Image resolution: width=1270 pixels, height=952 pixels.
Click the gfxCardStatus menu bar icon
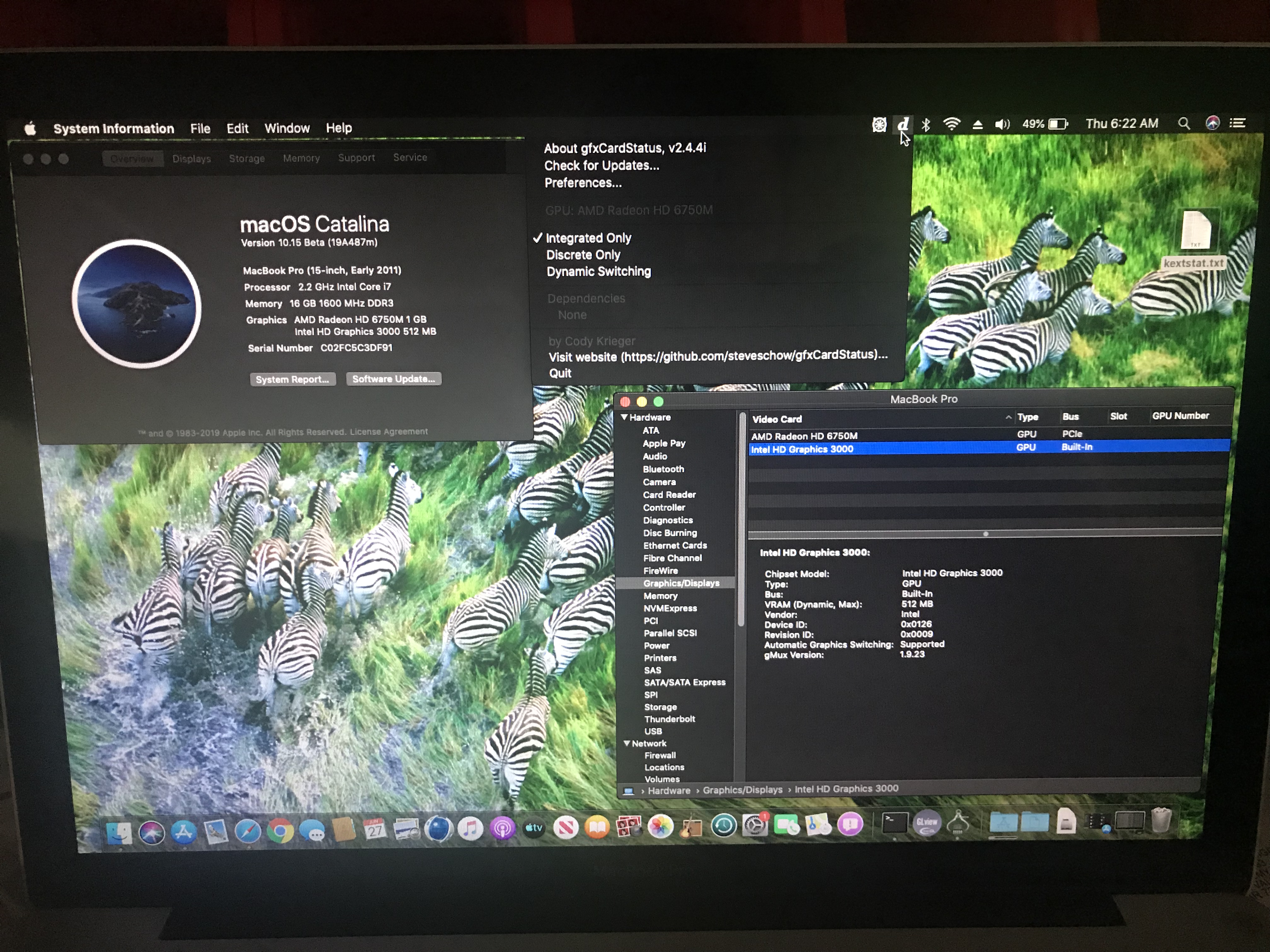[x=903, y=124]
